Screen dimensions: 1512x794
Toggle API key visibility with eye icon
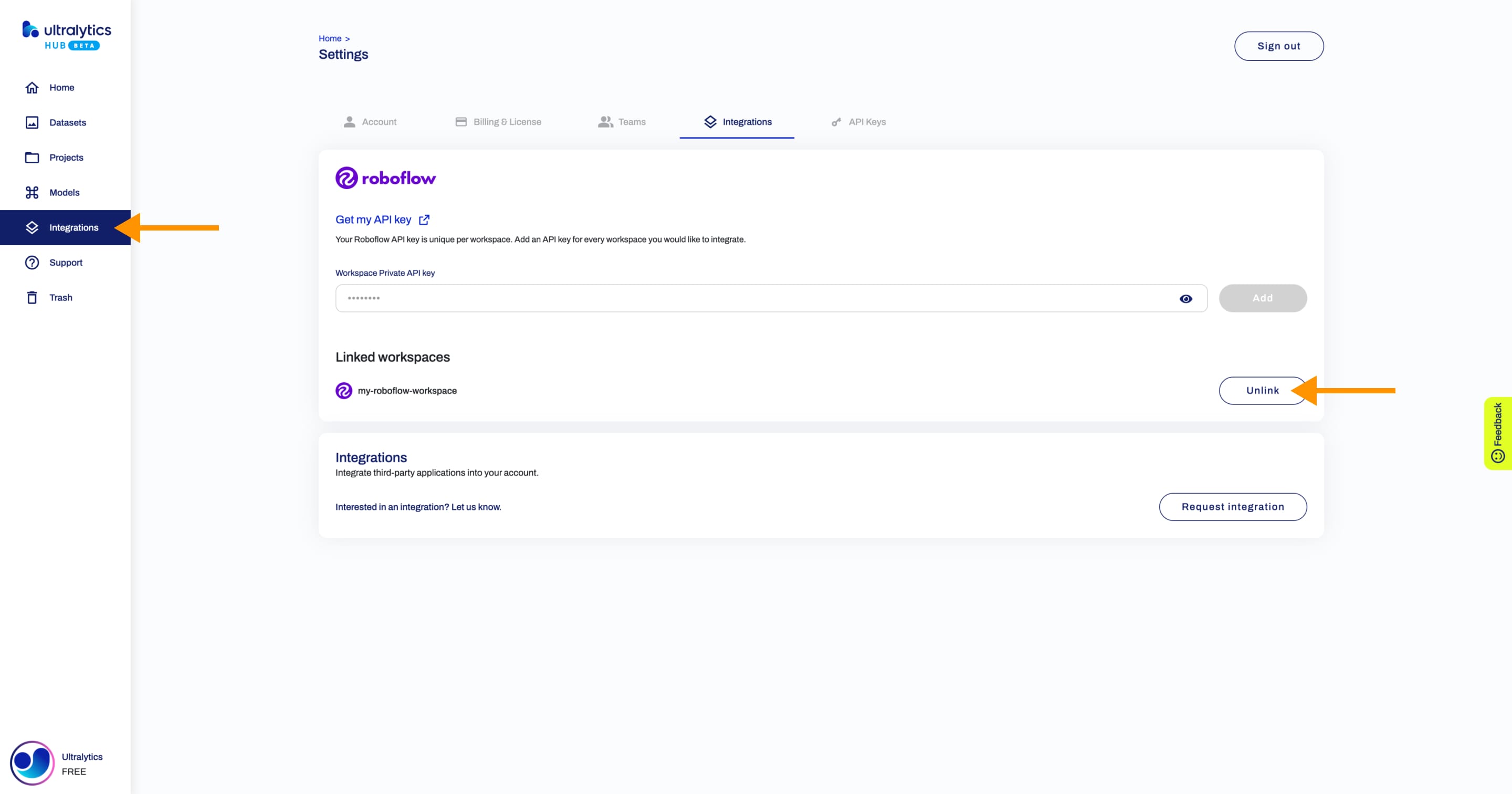click(1186, 298)
